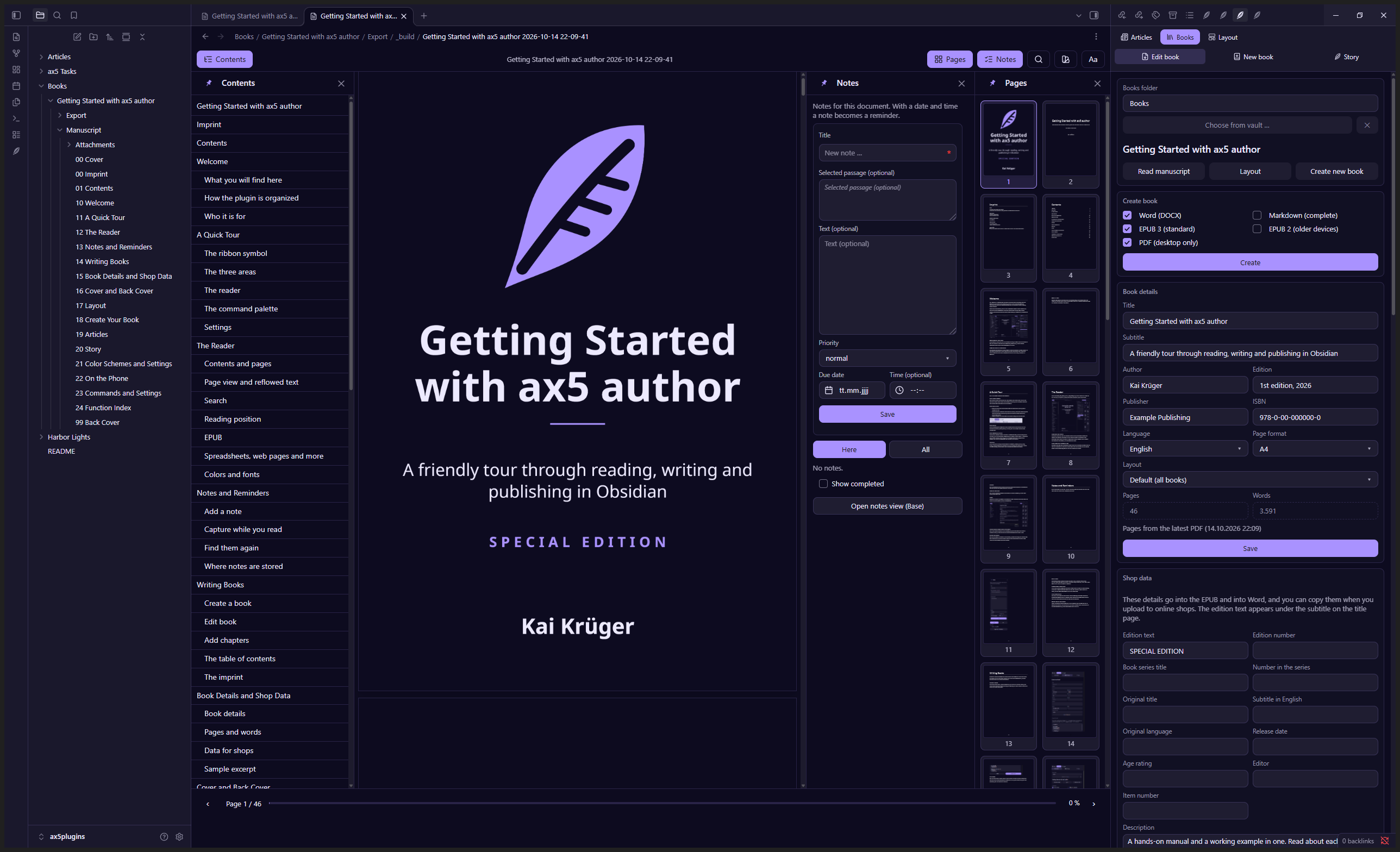1400x852 pixels.
Task: Show All notes filter button
Action: tap(926, 449)
